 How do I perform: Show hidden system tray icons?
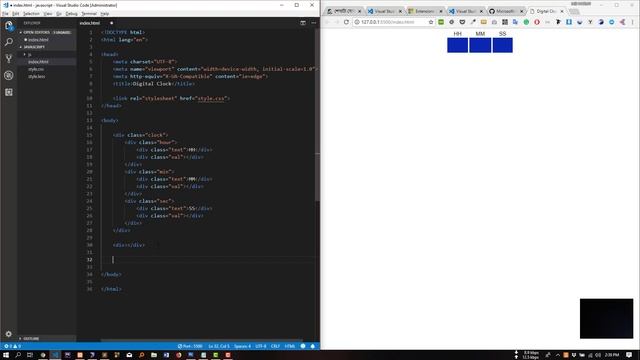coord(558,355)
